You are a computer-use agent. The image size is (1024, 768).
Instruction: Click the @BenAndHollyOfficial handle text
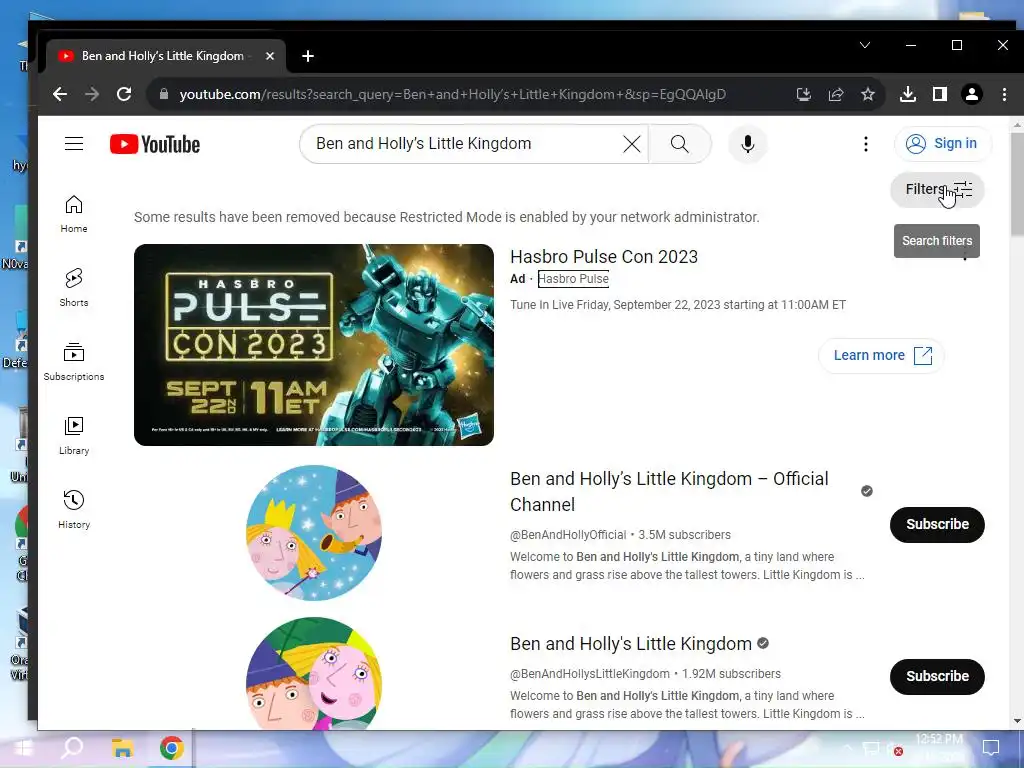tap(568, 535)
